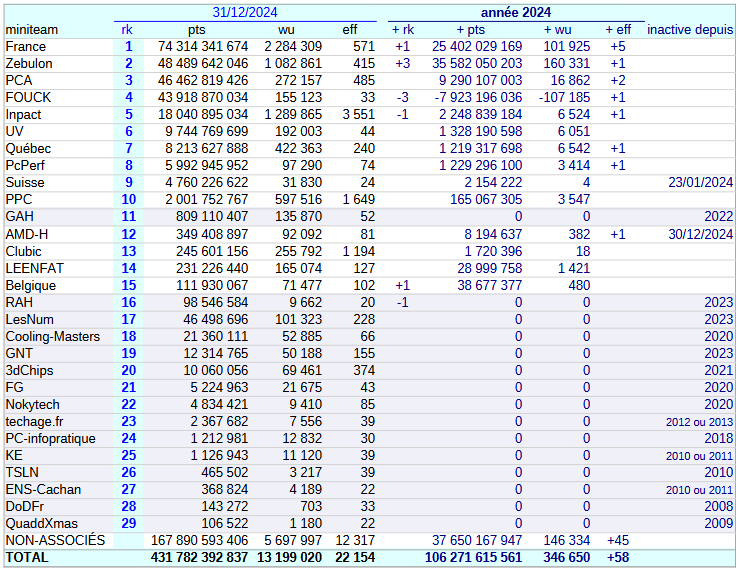
Task: Click the NON-ASSOCIÉS row label
Action: 55,540
